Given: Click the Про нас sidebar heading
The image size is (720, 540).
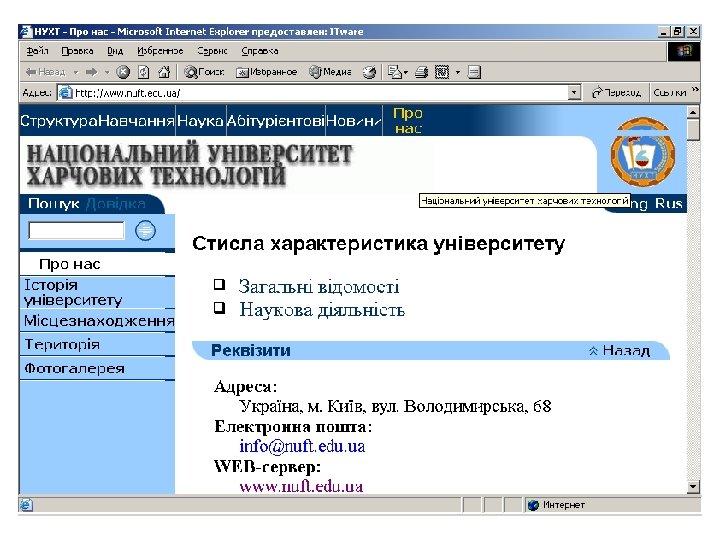Looking at the screenshot, I should (x=70, y=264).
